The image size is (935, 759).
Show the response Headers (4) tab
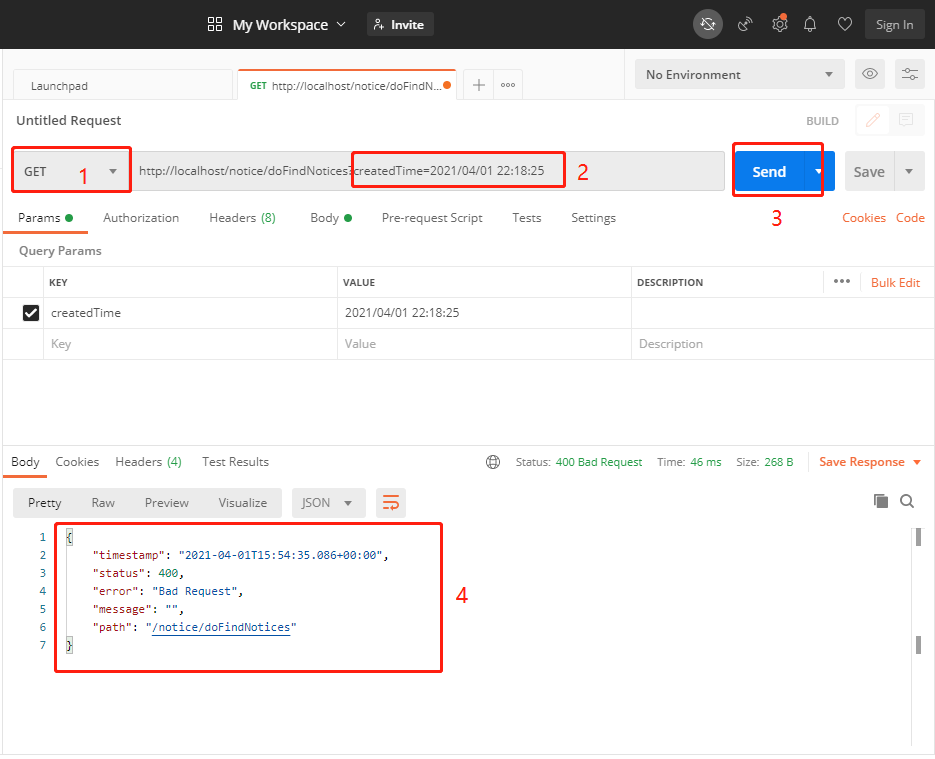pos(148,462)
